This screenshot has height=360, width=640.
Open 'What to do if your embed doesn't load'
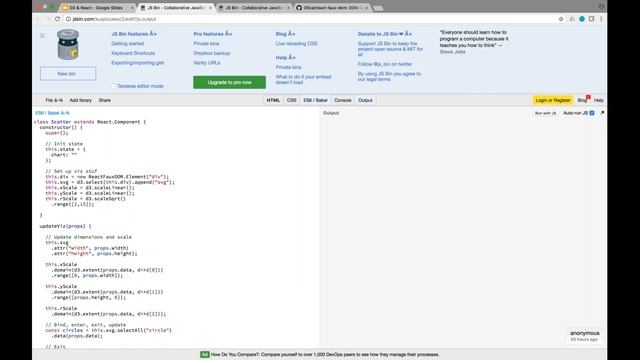[303, 80]
